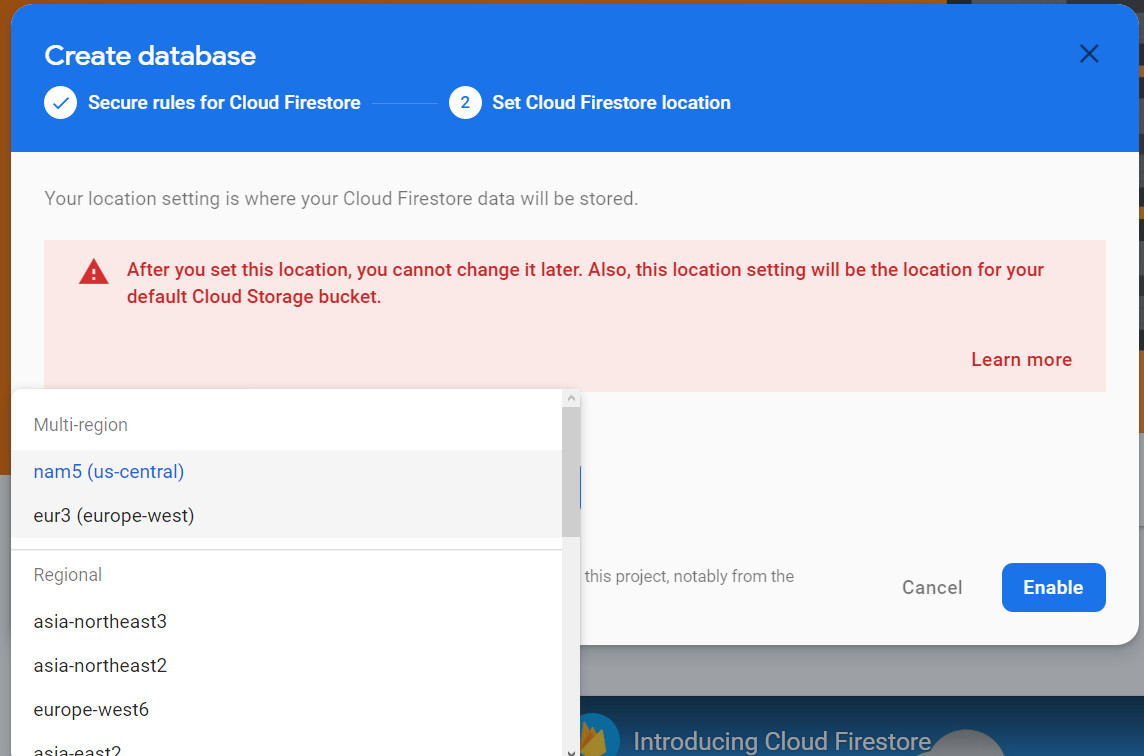Click Introducing Cloud Firestore banner title
1144x756 pixels.
coord(782,741)
